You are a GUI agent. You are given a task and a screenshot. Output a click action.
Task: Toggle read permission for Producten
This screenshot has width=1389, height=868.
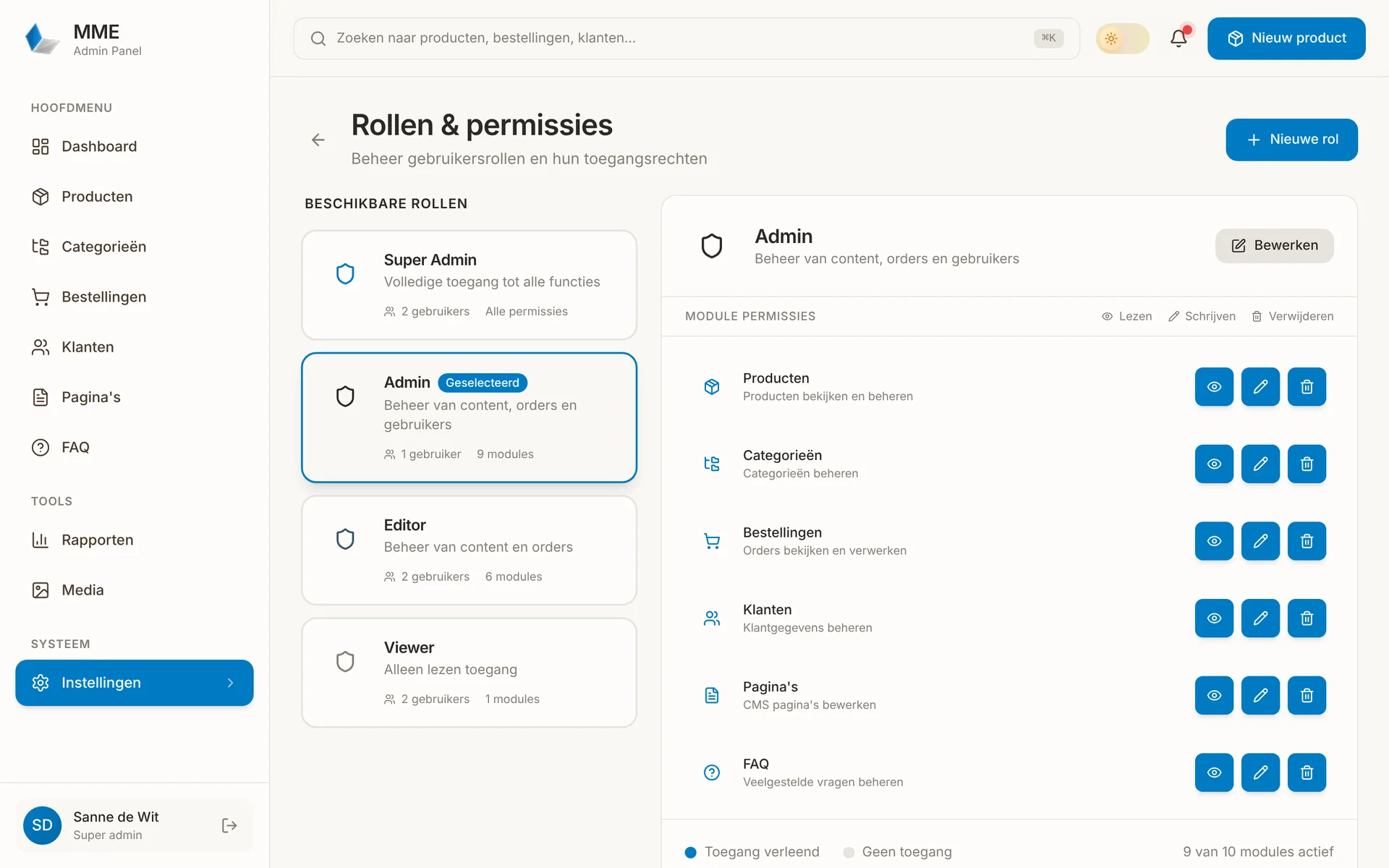(1214, 387)
